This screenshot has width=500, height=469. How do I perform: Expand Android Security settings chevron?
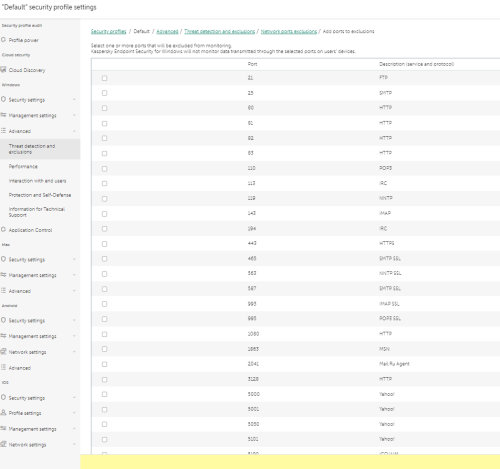click(74, 320)
